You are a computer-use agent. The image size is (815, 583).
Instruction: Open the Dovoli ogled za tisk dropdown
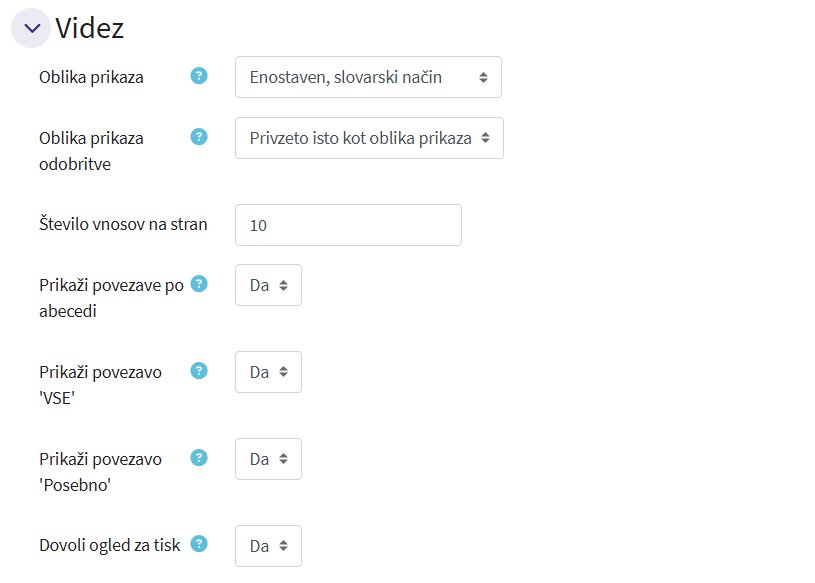268,546
